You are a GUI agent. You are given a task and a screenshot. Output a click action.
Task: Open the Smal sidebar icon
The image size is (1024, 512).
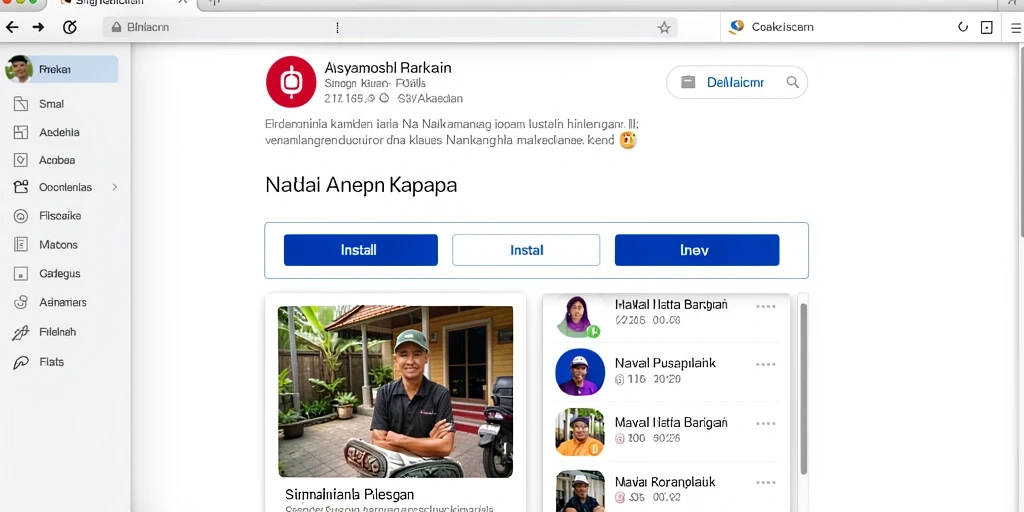[x=21, y=104]
